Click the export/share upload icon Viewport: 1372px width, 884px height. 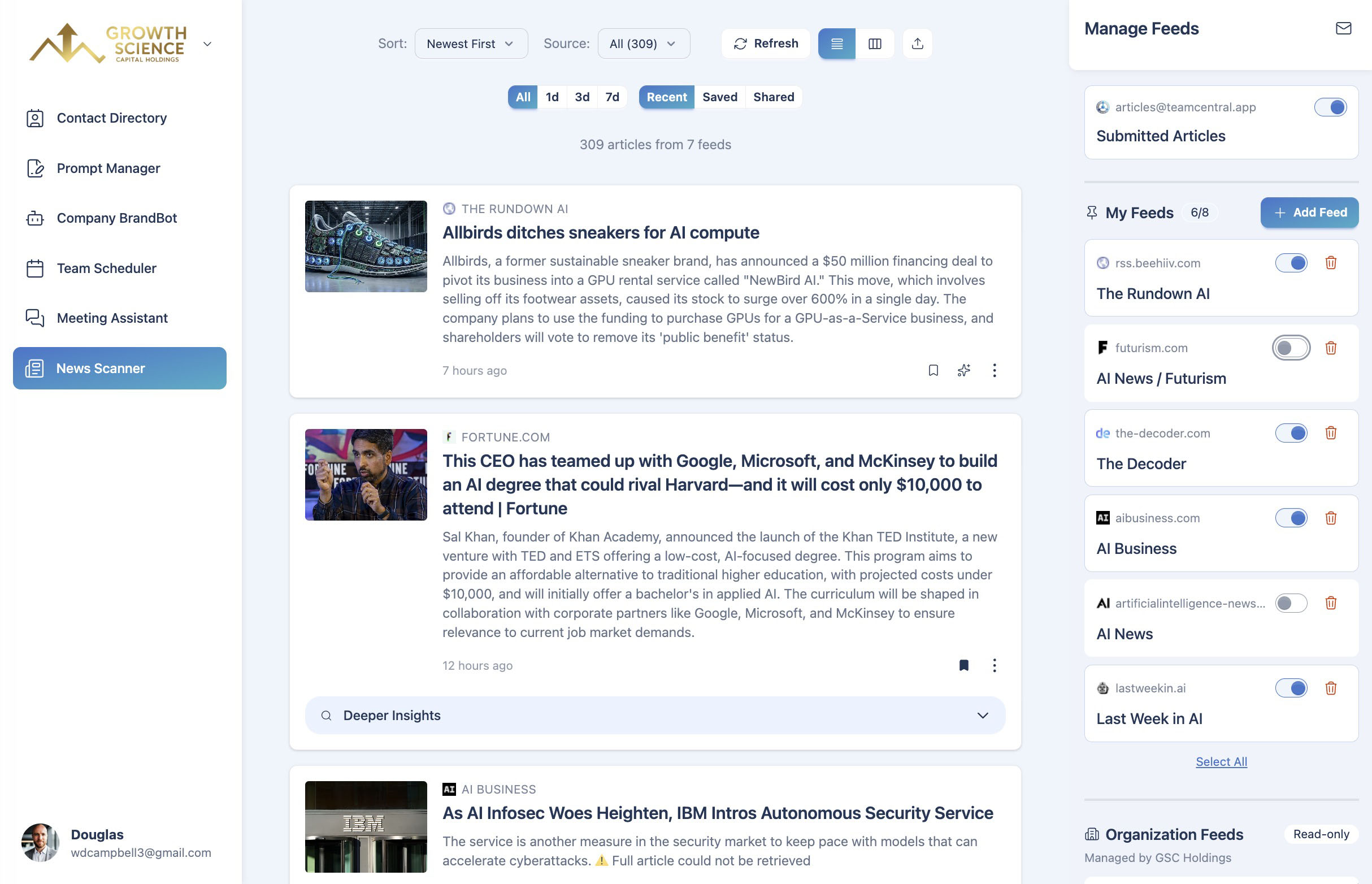pos(917,44)
